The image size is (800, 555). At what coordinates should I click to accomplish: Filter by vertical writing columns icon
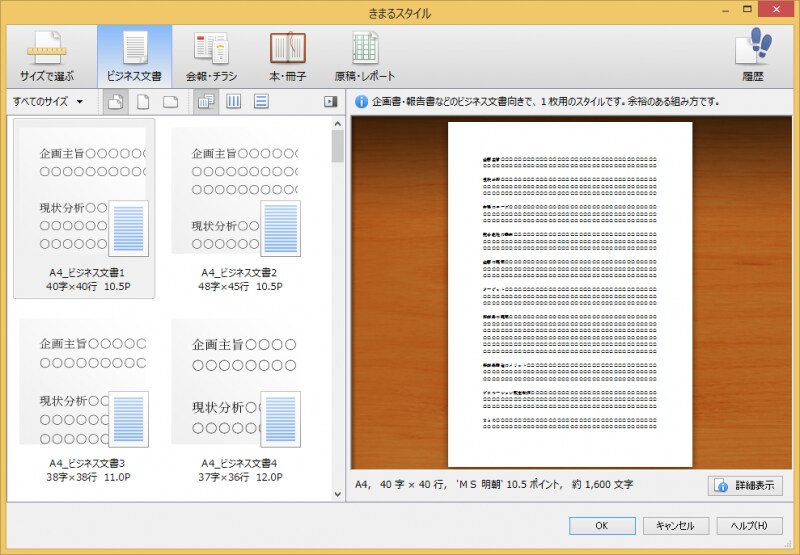pos(234,102)
